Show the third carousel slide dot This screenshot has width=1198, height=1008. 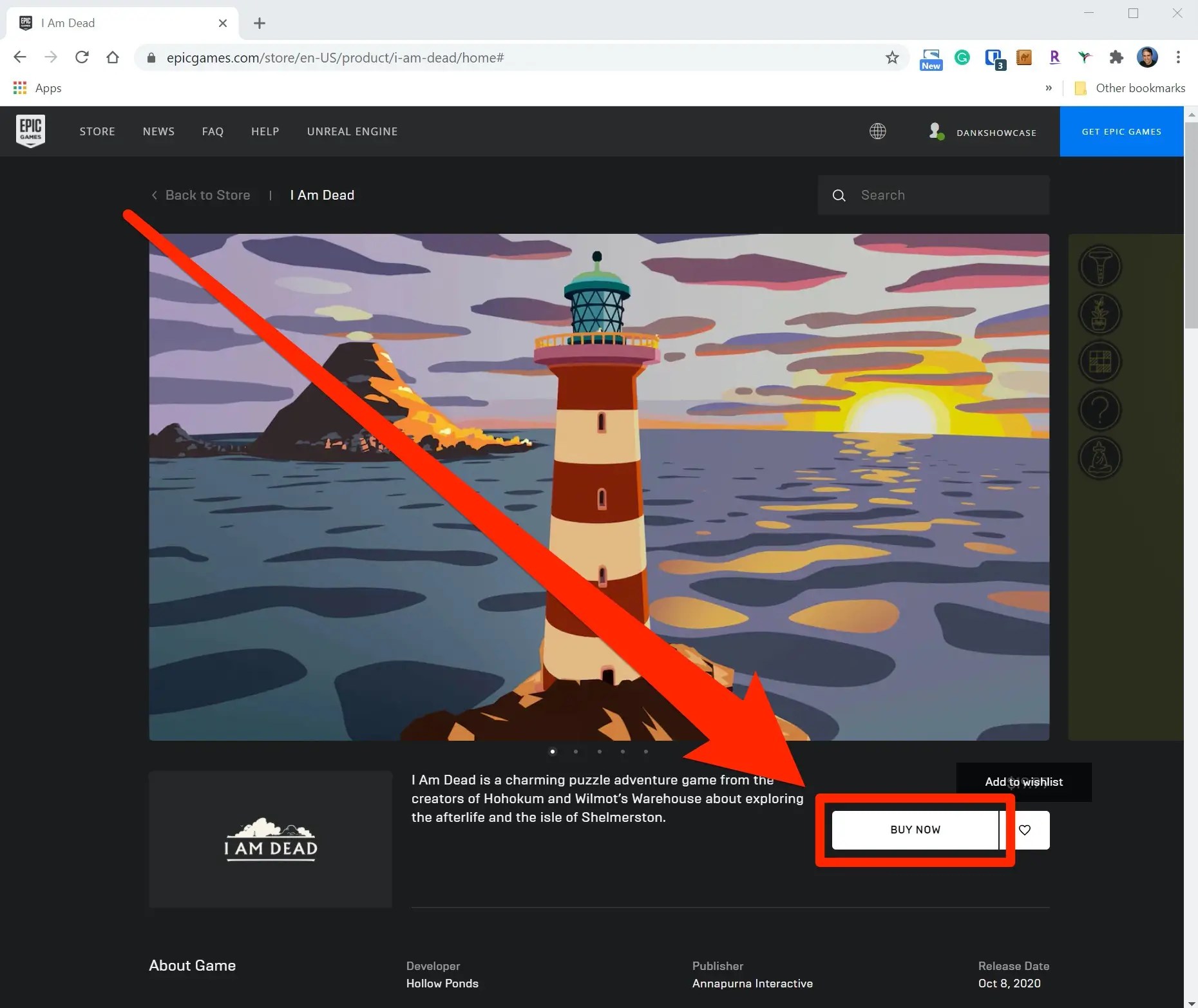(x=600, y=752)
